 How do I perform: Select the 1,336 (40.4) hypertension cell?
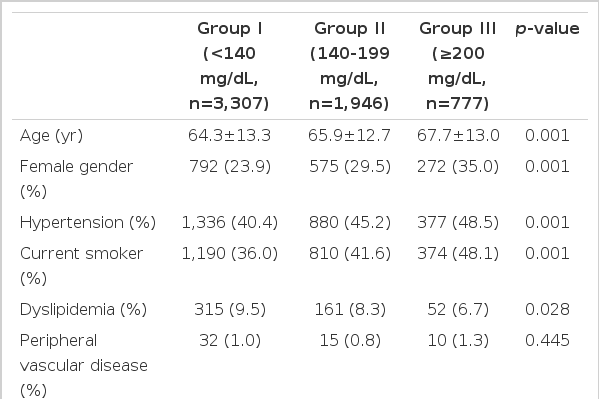click(x=230, y=222)
